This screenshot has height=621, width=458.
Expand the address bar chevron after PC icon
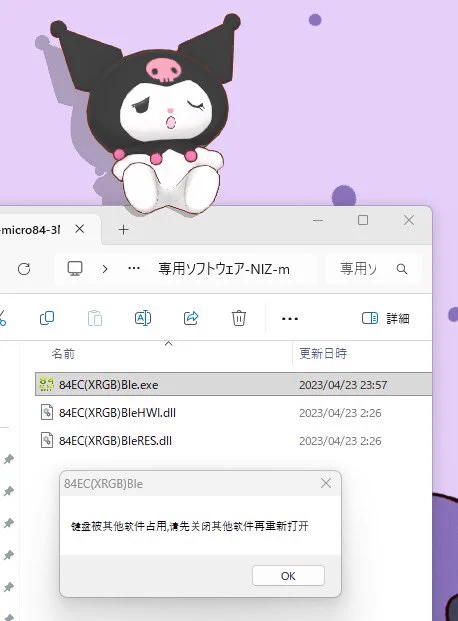[x=105, y=269]
